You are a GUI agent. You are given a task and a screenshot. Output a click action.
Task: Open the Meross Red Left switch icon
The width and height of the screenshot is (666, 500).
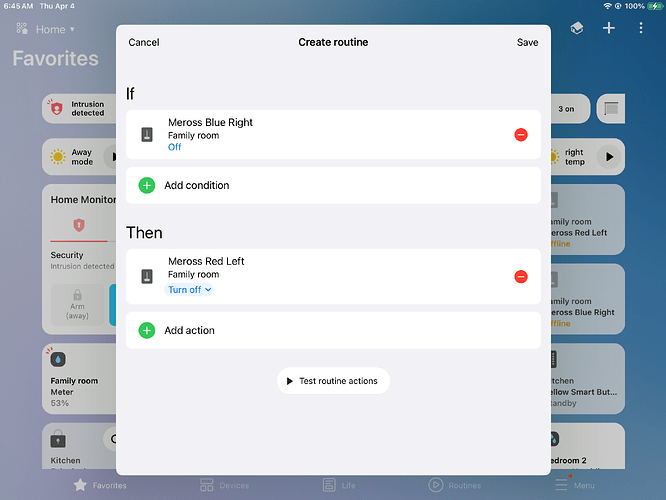tap(147, 277)
